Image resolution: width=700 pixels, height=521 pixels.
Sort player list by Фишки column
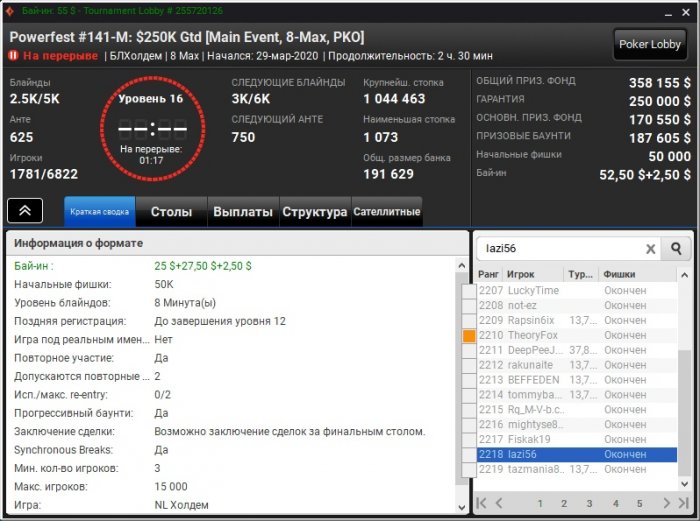point(638,275)
